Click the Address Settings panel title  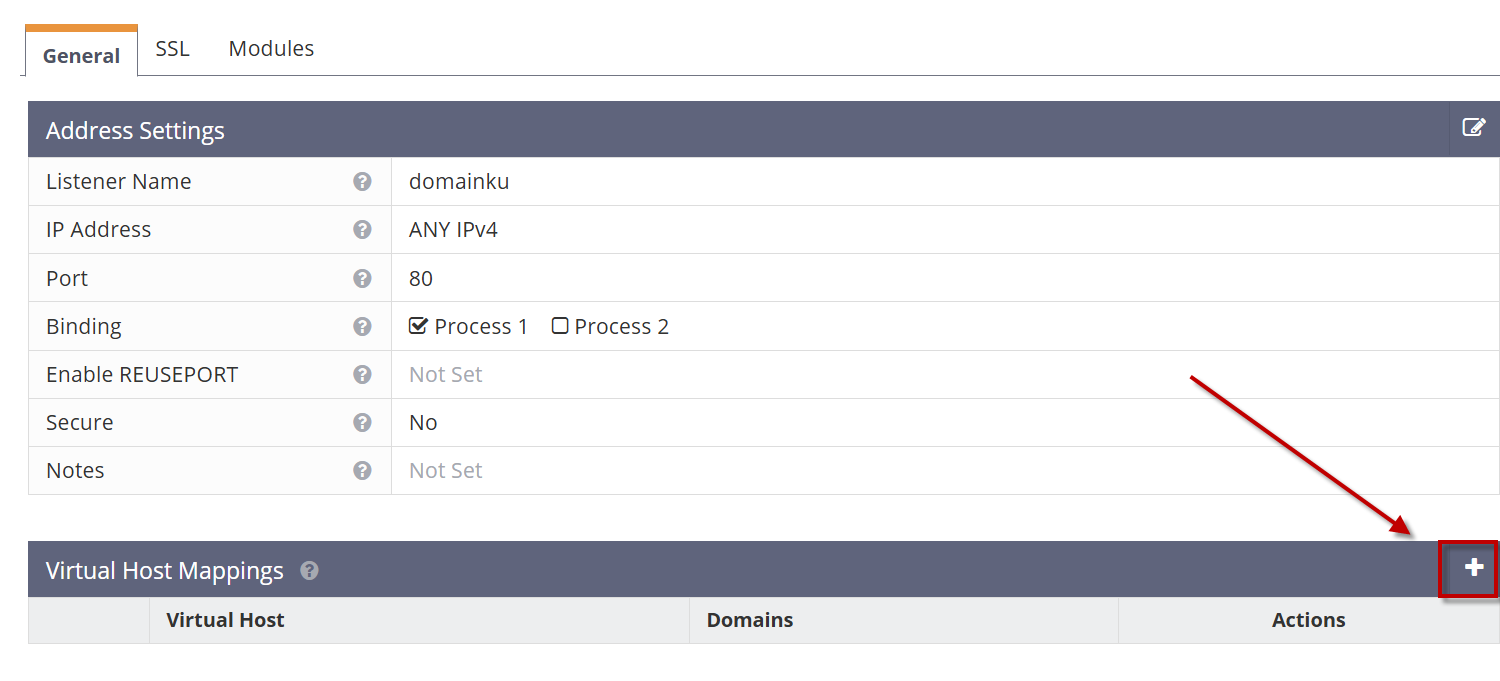pos(135,131)
